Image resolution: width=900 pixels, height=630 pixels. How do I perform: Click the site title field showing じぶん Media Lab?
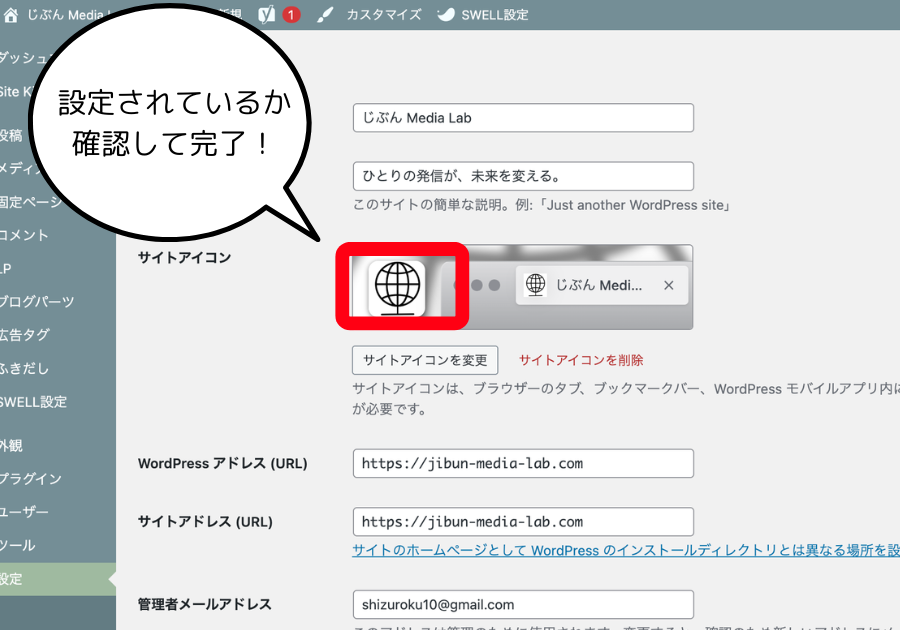point(522,118)
